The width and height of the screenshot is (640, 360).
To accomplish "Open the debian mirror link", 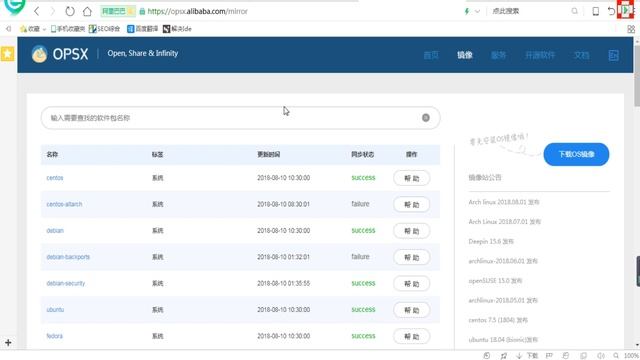I will [55, 231].
